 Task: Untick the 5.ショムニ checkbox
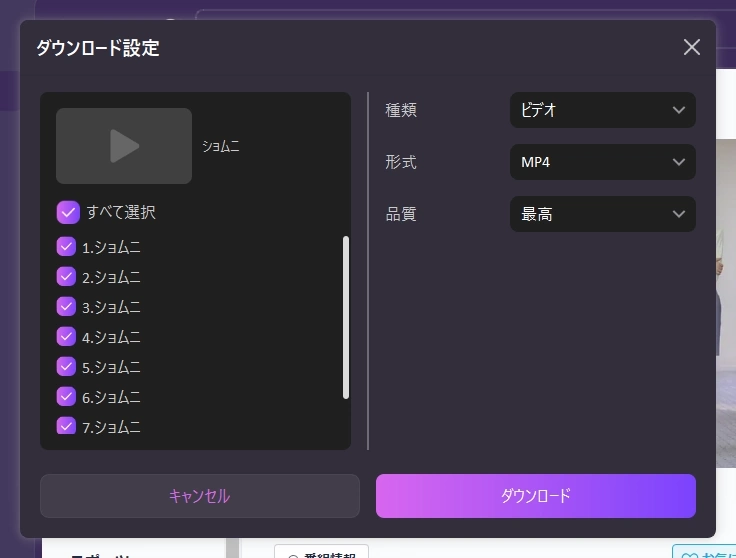click(x=67, y=366)
